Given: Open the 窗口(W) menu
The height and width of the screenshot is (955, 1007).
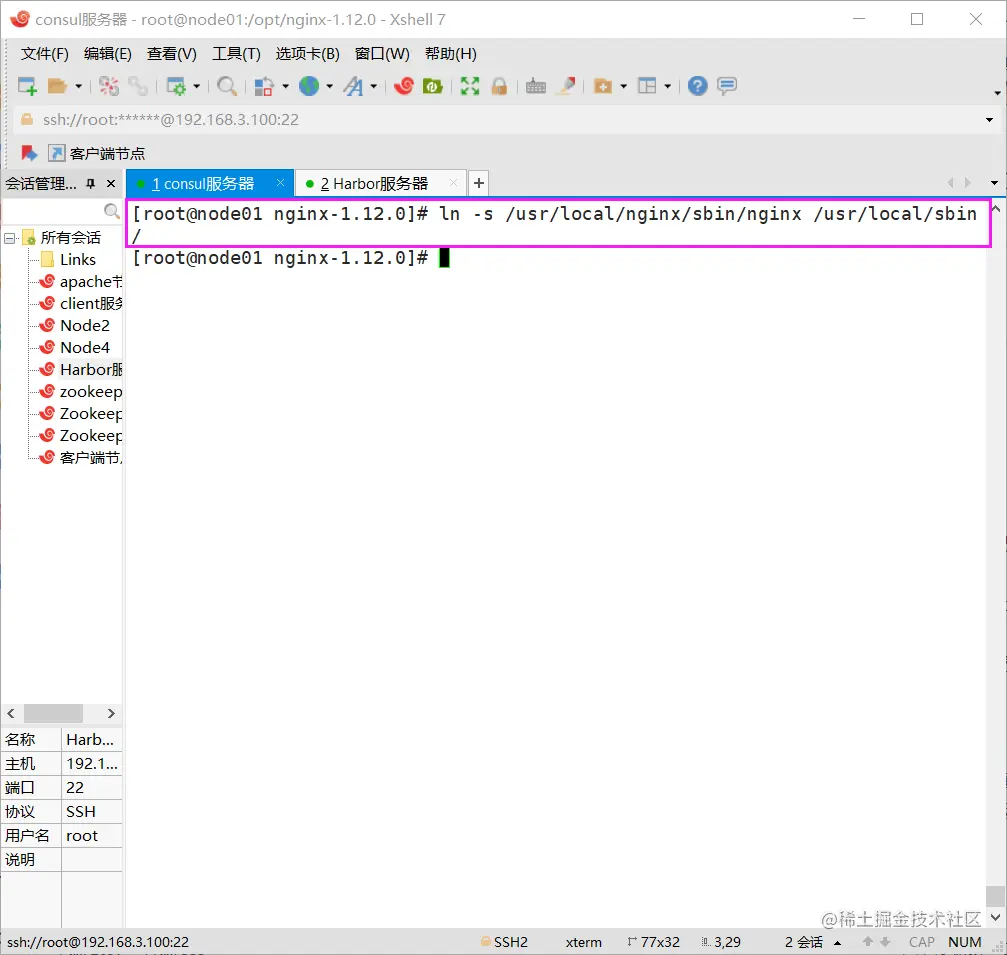Looking at the screenshot, I should tap(382, 54).
